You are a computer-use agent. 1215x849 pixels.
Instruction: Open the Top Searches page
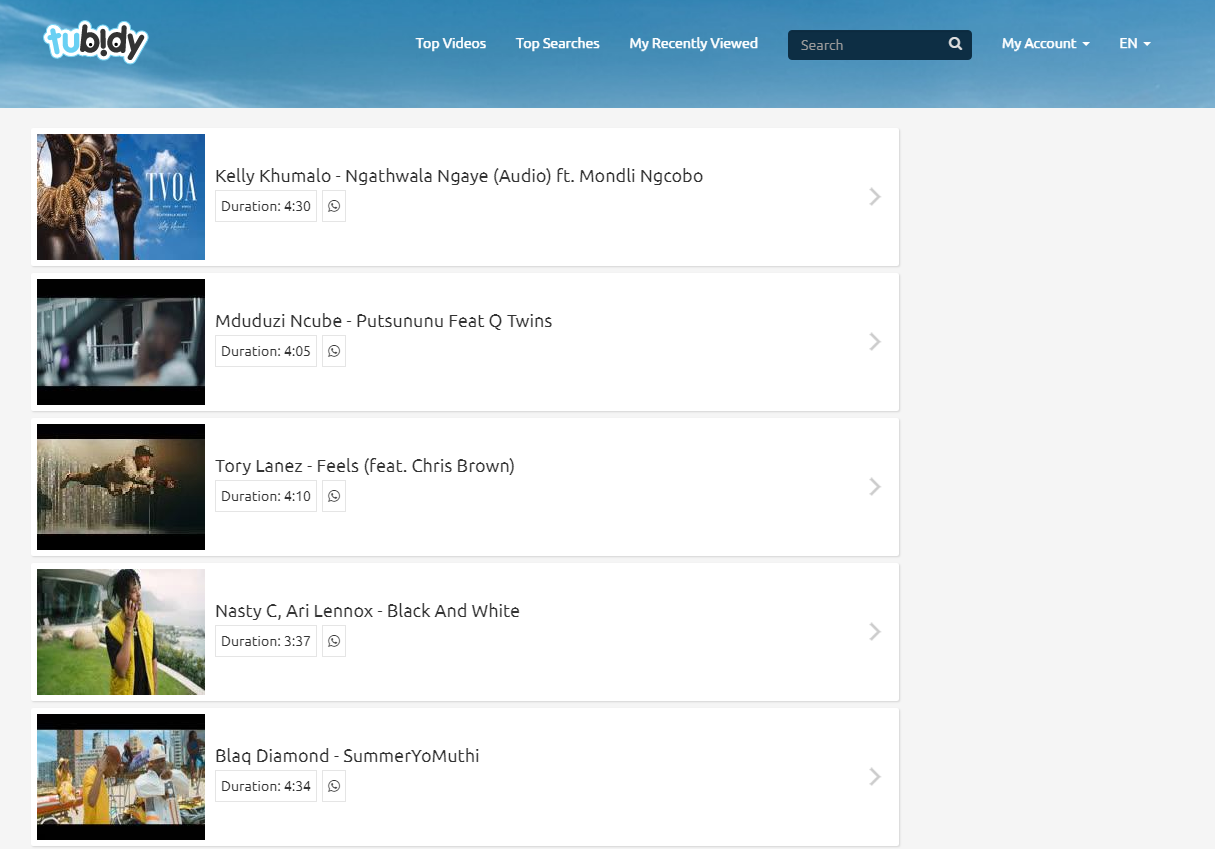point(557,44)
